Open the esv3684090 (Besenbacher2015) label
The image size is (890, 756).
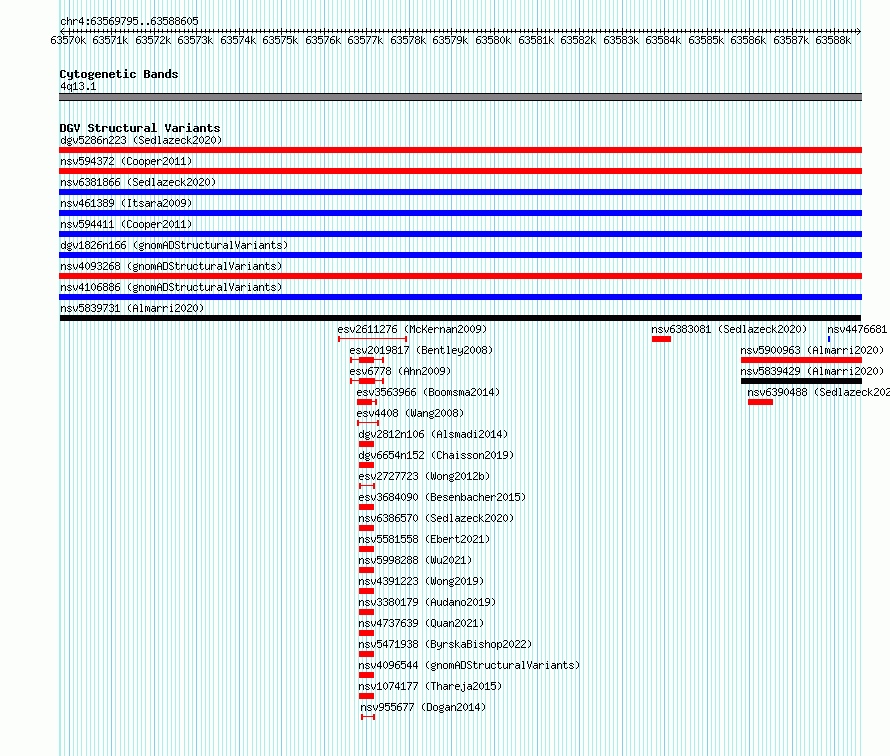coord(442,497)
